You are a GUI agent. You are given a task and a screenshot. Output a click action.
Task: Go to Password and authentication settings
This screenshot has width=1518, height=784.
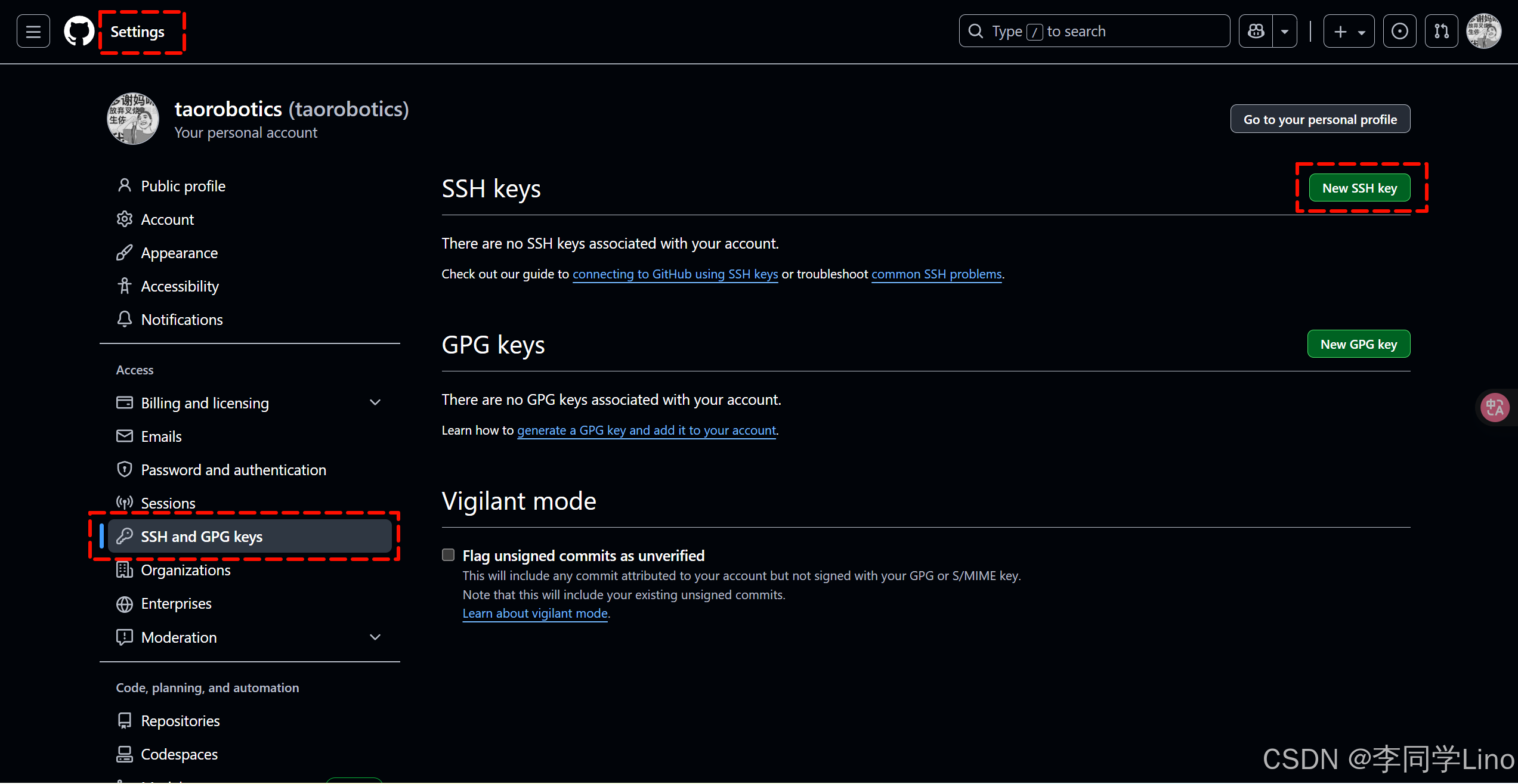233,470
